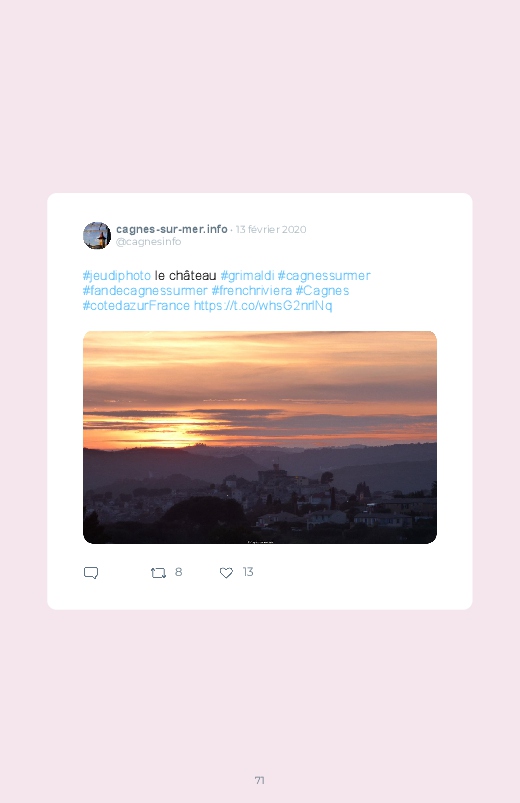Click the @cagnesinfo handle
The width and height of the screenshot is (520, 803).
pyautogui.click(x=149, y=242)
